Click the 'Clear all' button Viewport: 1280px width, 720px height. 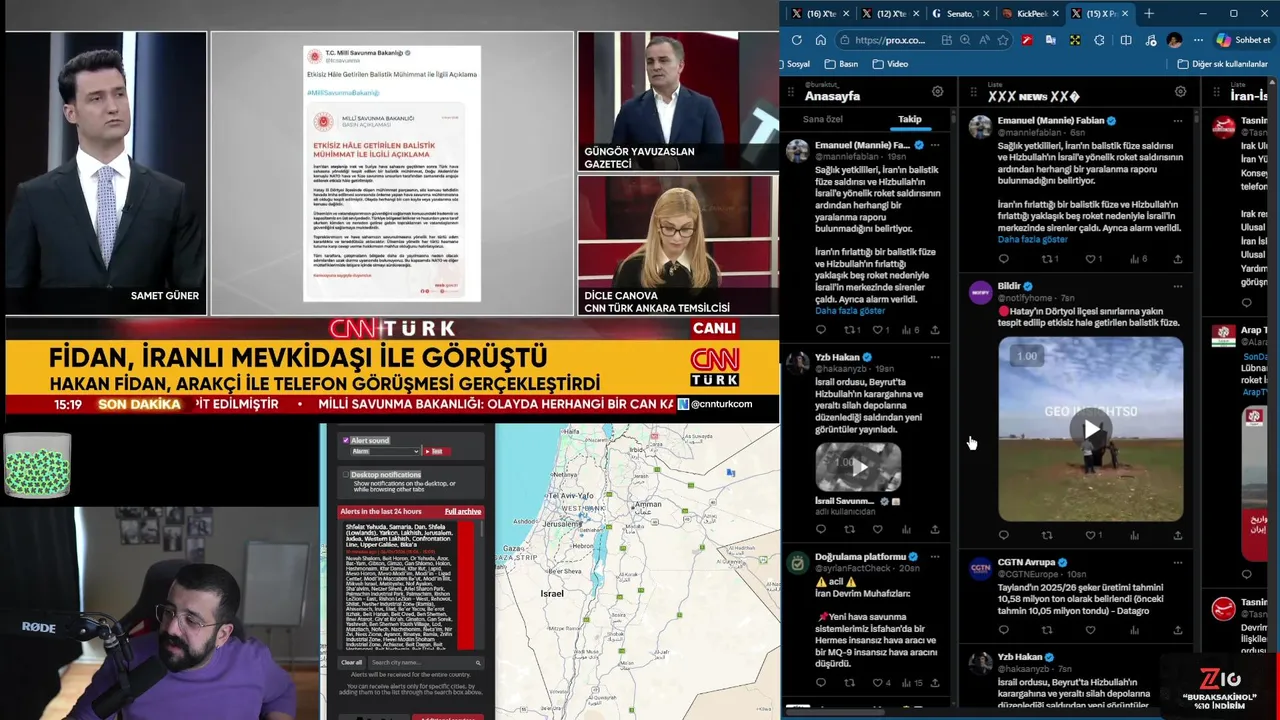click(352, 663)
